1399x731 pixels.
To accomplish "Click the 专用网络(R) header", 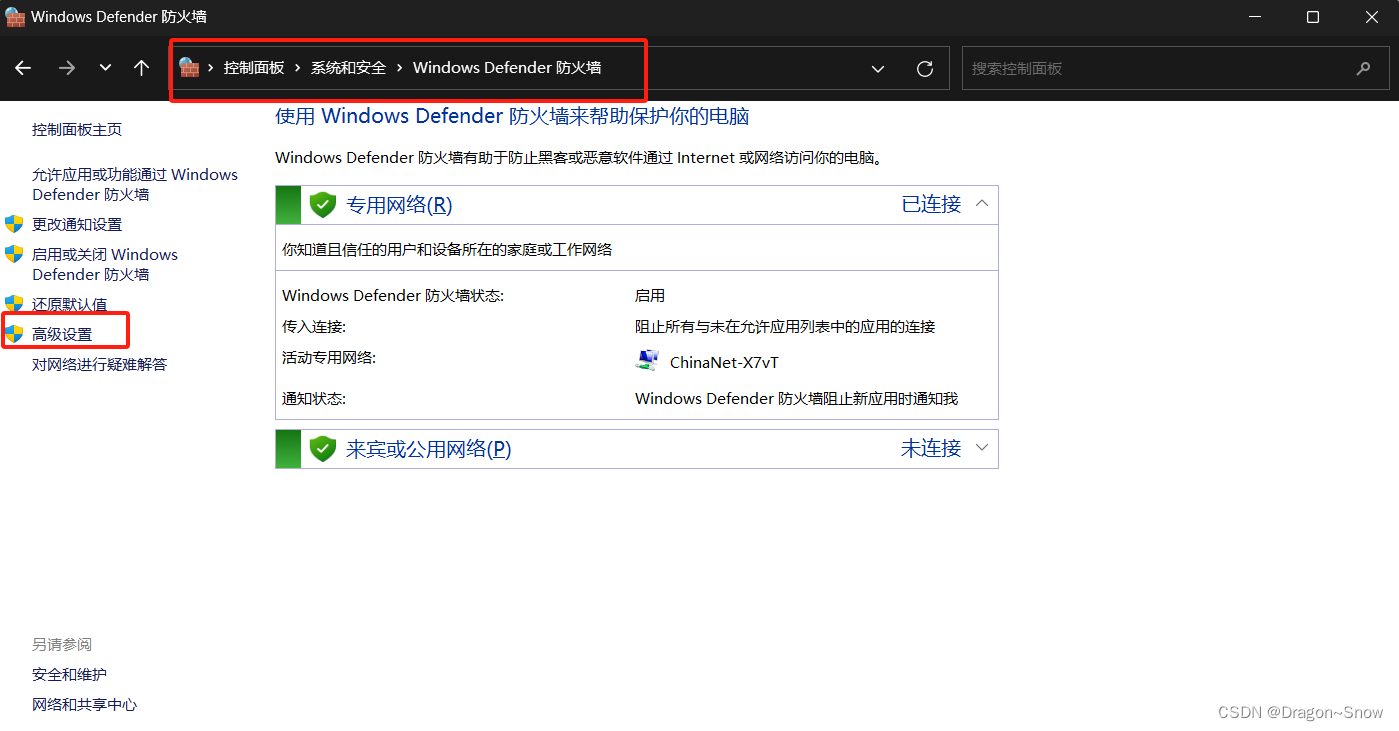I will tap(637, 205).
